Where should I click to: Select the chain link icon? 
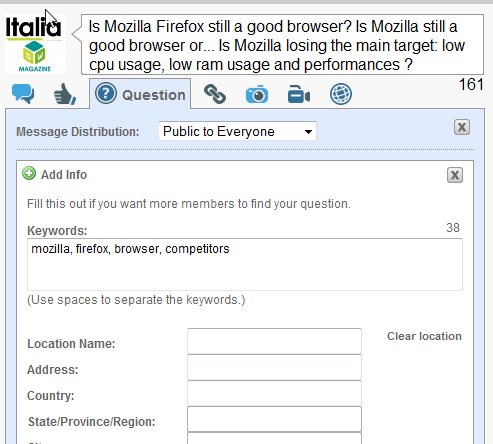click(x=215, y=94)
